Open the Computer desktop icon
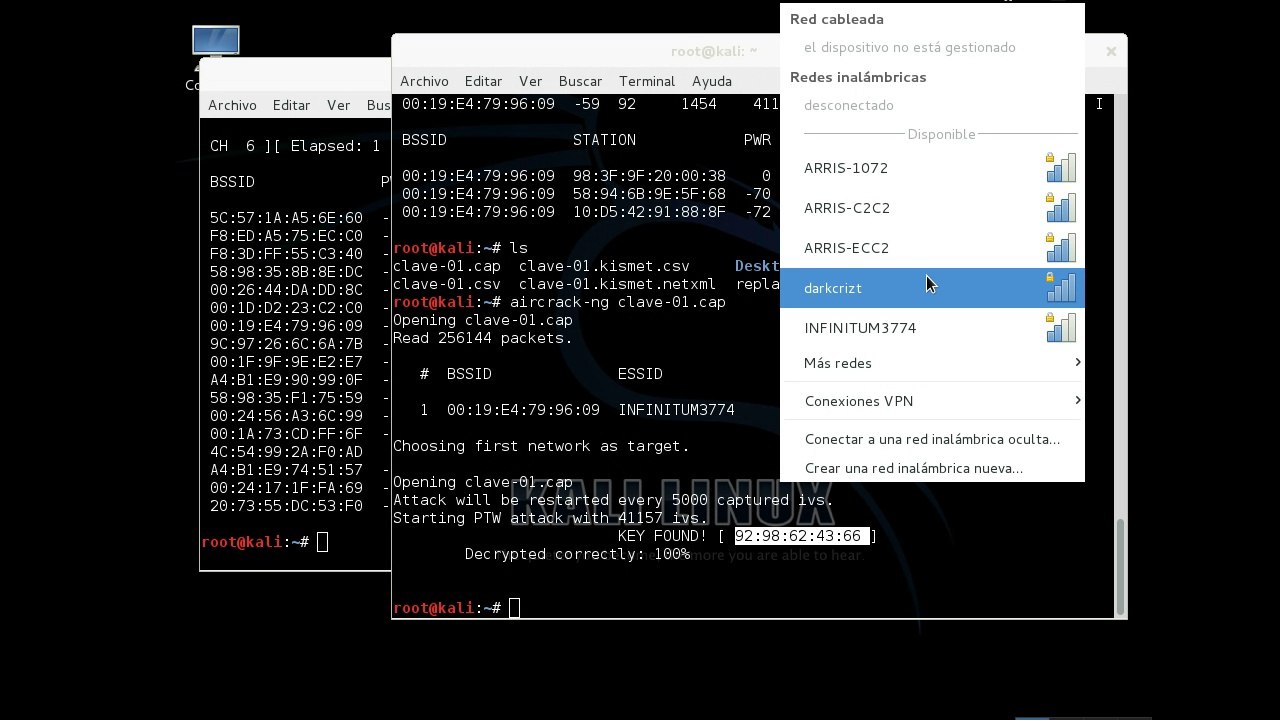The height and width of the screenshot is (720, 1280). (215, 42)
